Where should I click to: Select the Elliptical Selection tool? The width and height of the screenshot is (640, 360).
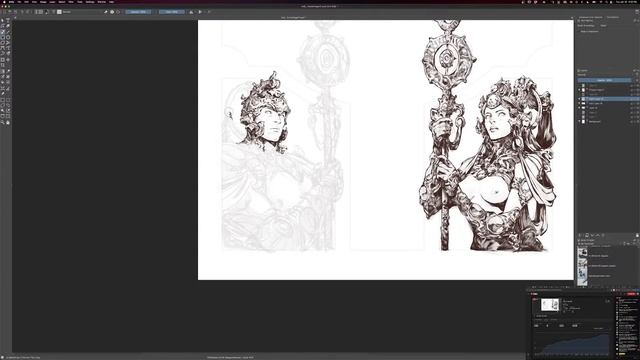pos(8,99)
